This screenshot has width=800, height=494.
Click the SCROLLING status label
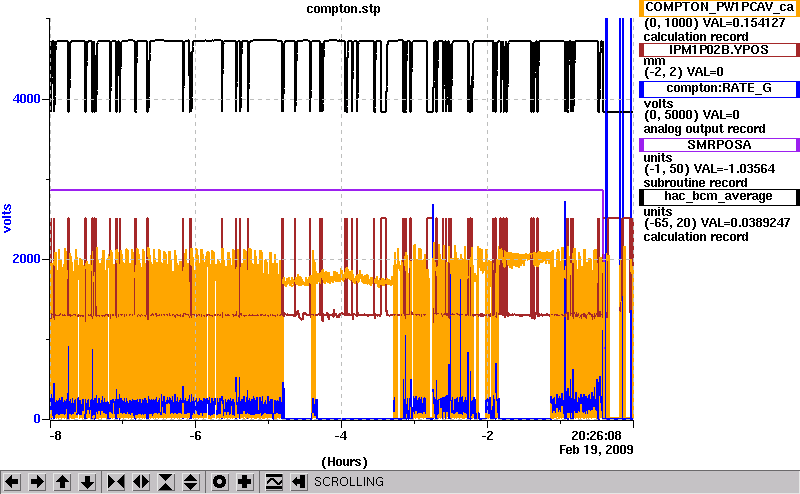pos(349,482)
